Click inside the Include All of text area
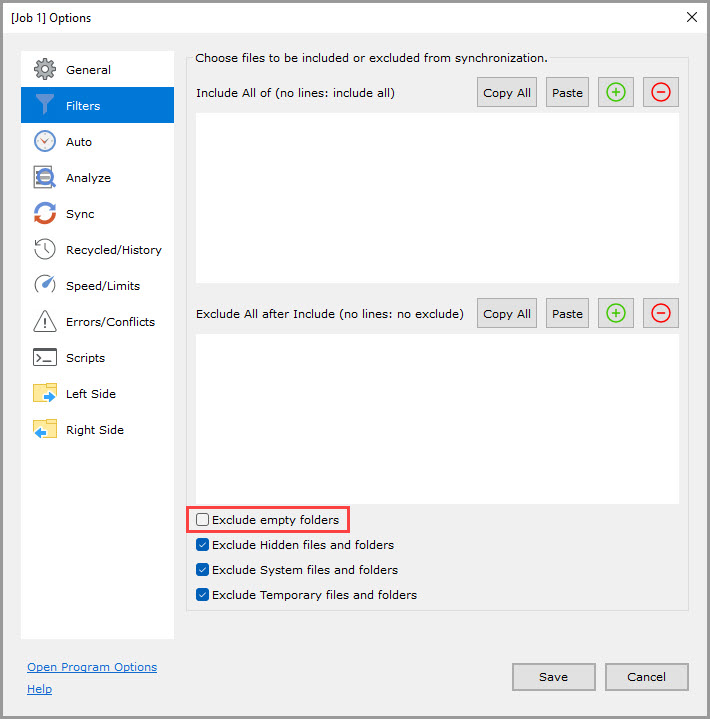710x719 pixels. [437, 197]
